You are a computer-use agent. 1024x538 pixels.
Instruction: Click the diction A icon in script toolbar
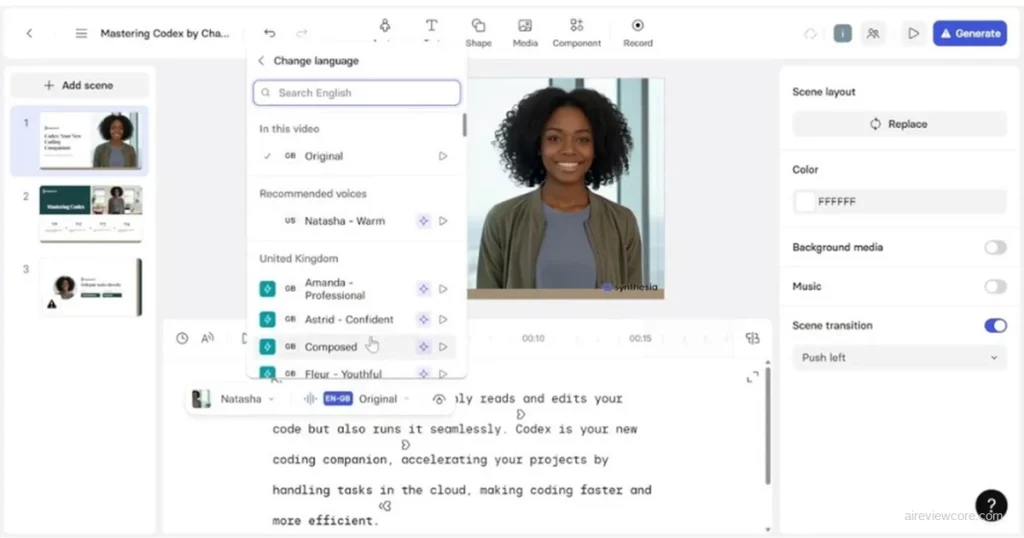pos(208,338)
